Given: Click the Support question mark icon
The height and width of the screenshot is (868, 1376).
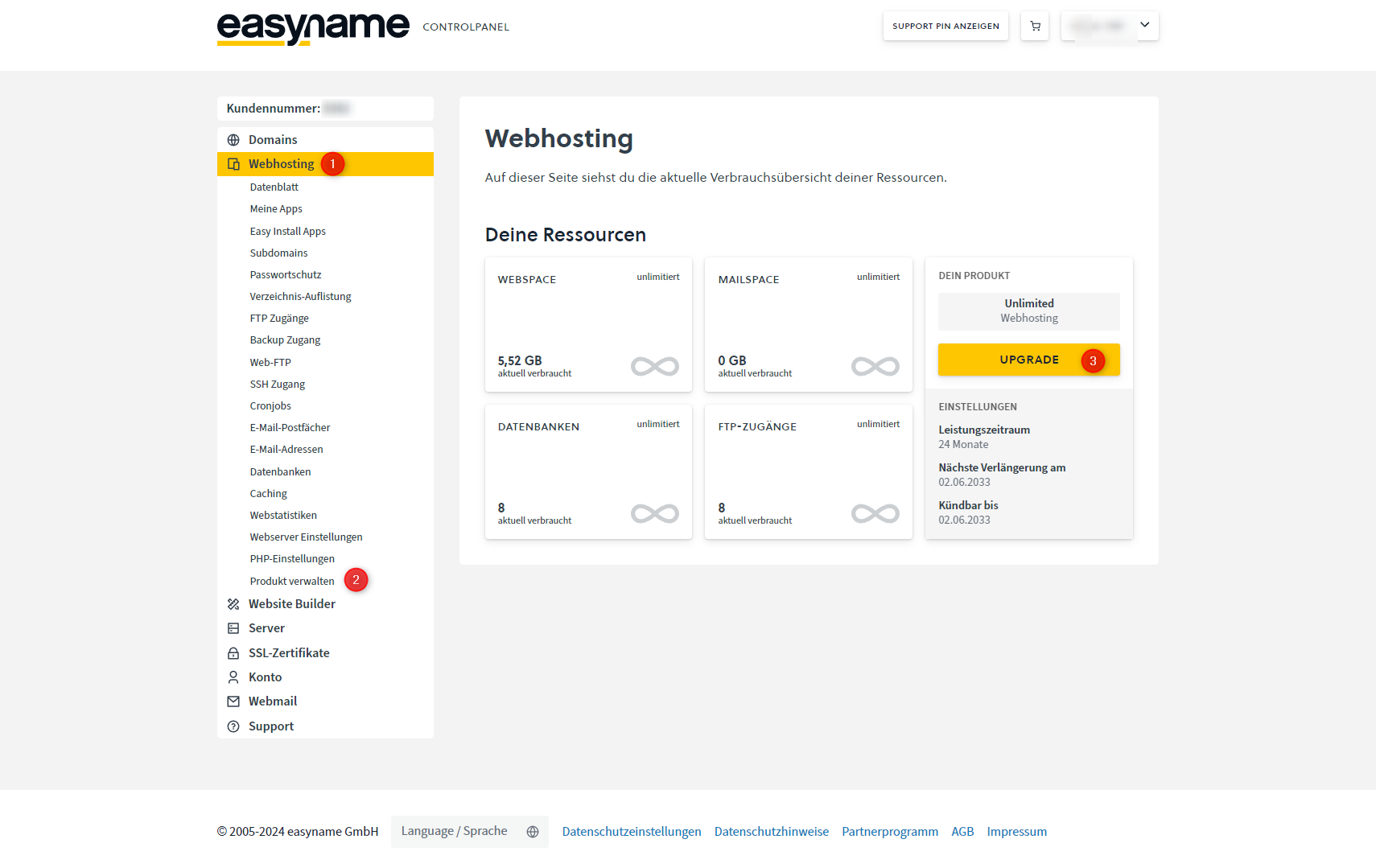Looking at the screenshot, I should click(x=233, y=726).
